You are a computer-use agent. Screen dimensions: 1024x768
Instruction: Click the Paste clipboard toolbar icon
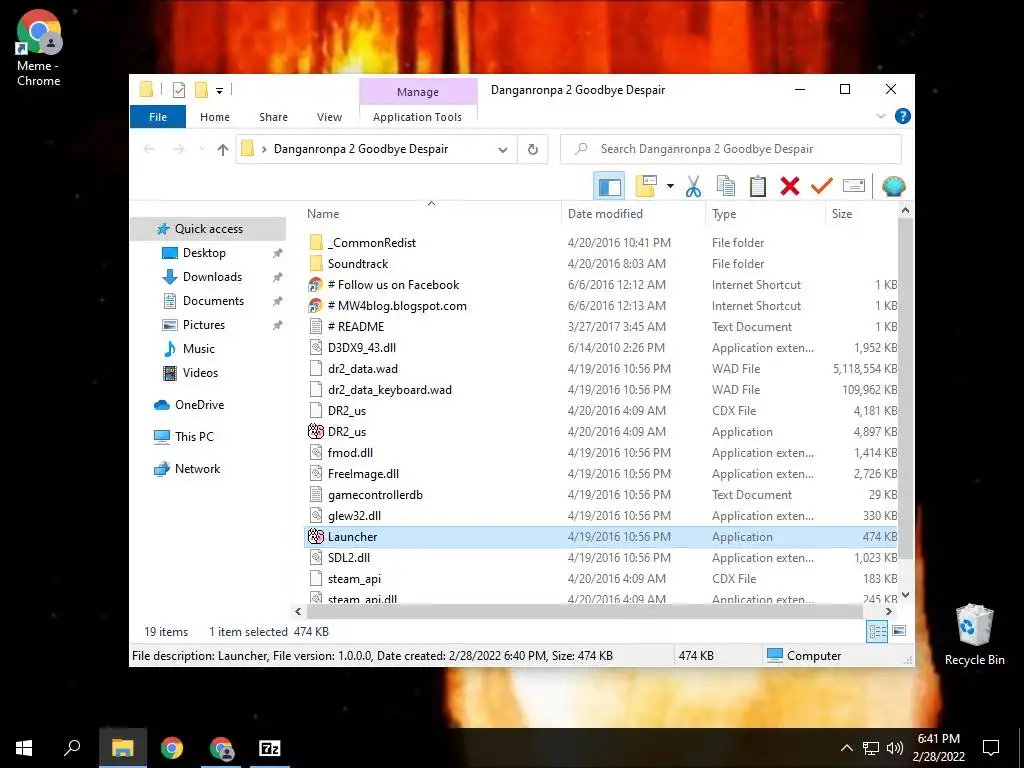tap(758, 187)
